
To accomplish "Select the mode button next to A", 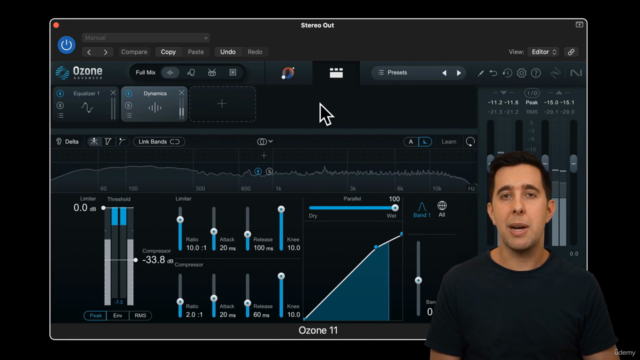I will [424, 142].
